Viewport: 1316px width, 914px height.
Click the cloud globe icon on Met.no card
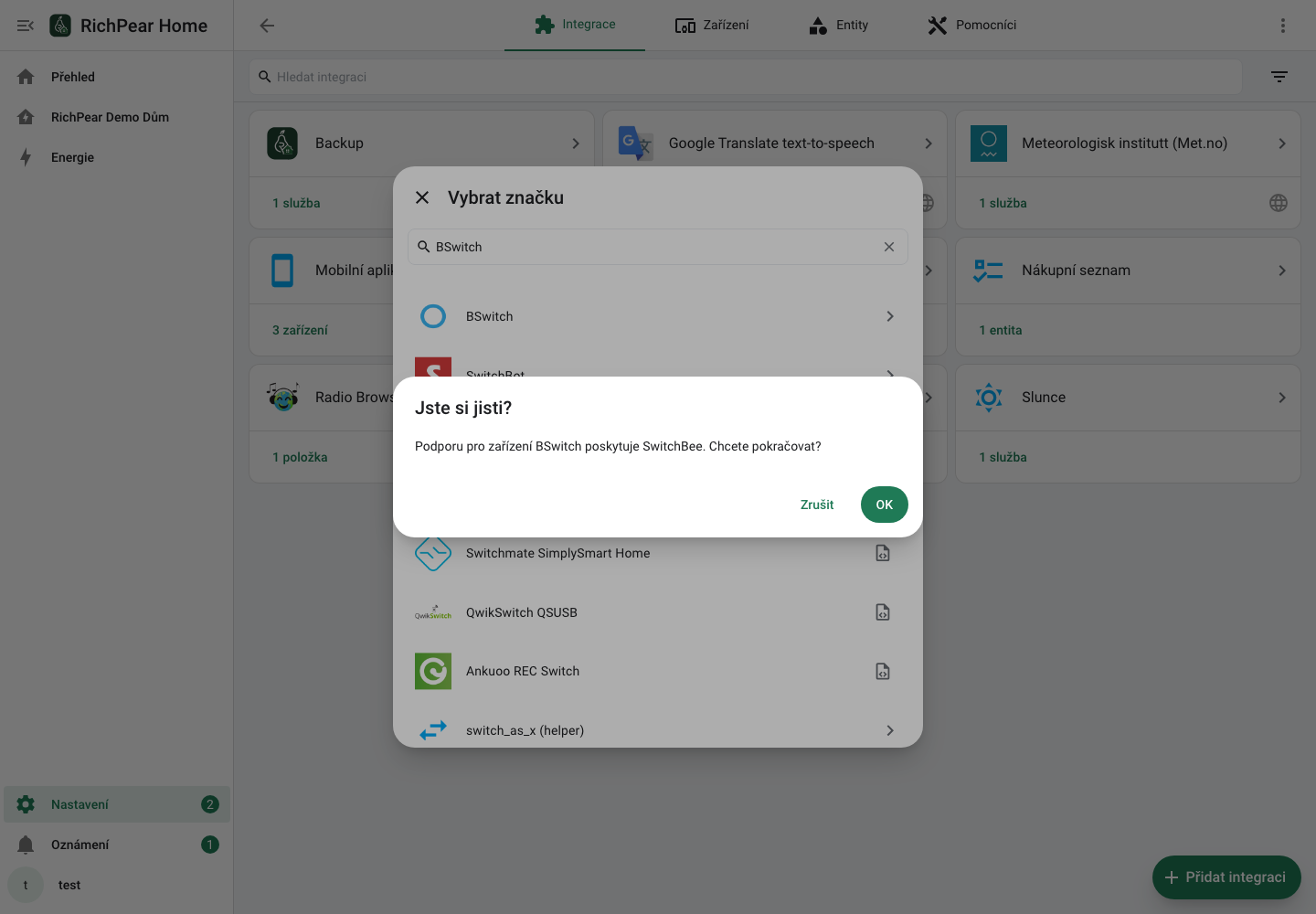coord(1279,203)
